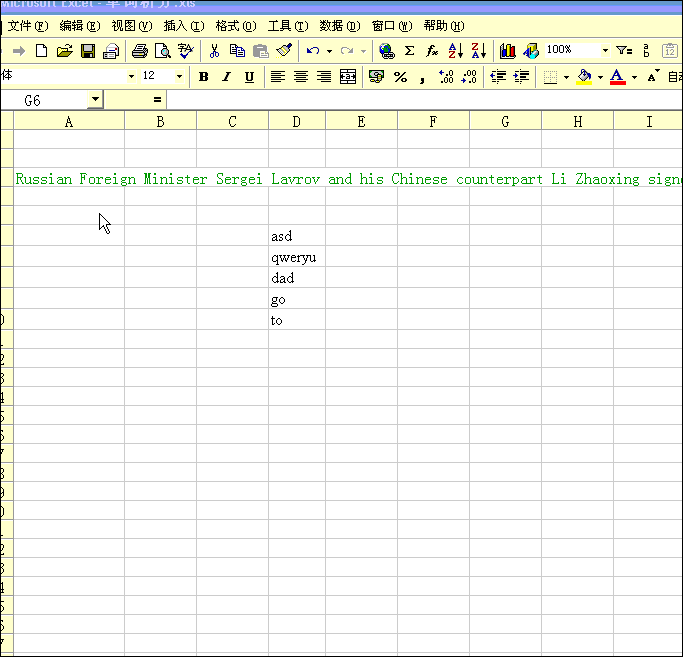Select the Format Painter brush

point(284,51)
